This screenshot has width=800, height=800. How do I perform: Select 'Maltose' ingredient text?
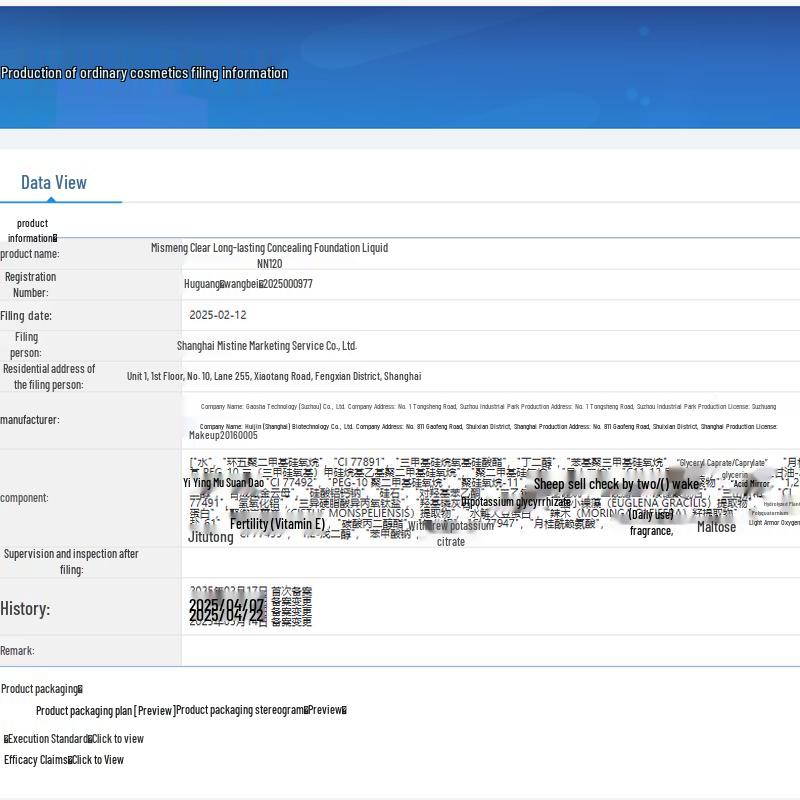click(x=716, y=528)
